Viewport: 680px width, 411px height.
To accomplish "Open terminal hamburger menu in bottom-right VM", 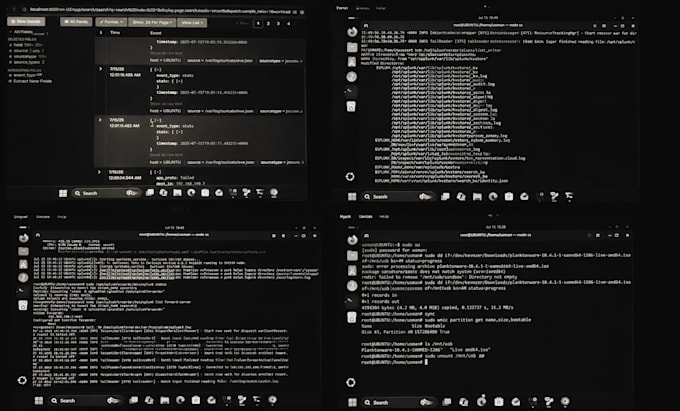I will pyautogui.click(x=598, y=235).
